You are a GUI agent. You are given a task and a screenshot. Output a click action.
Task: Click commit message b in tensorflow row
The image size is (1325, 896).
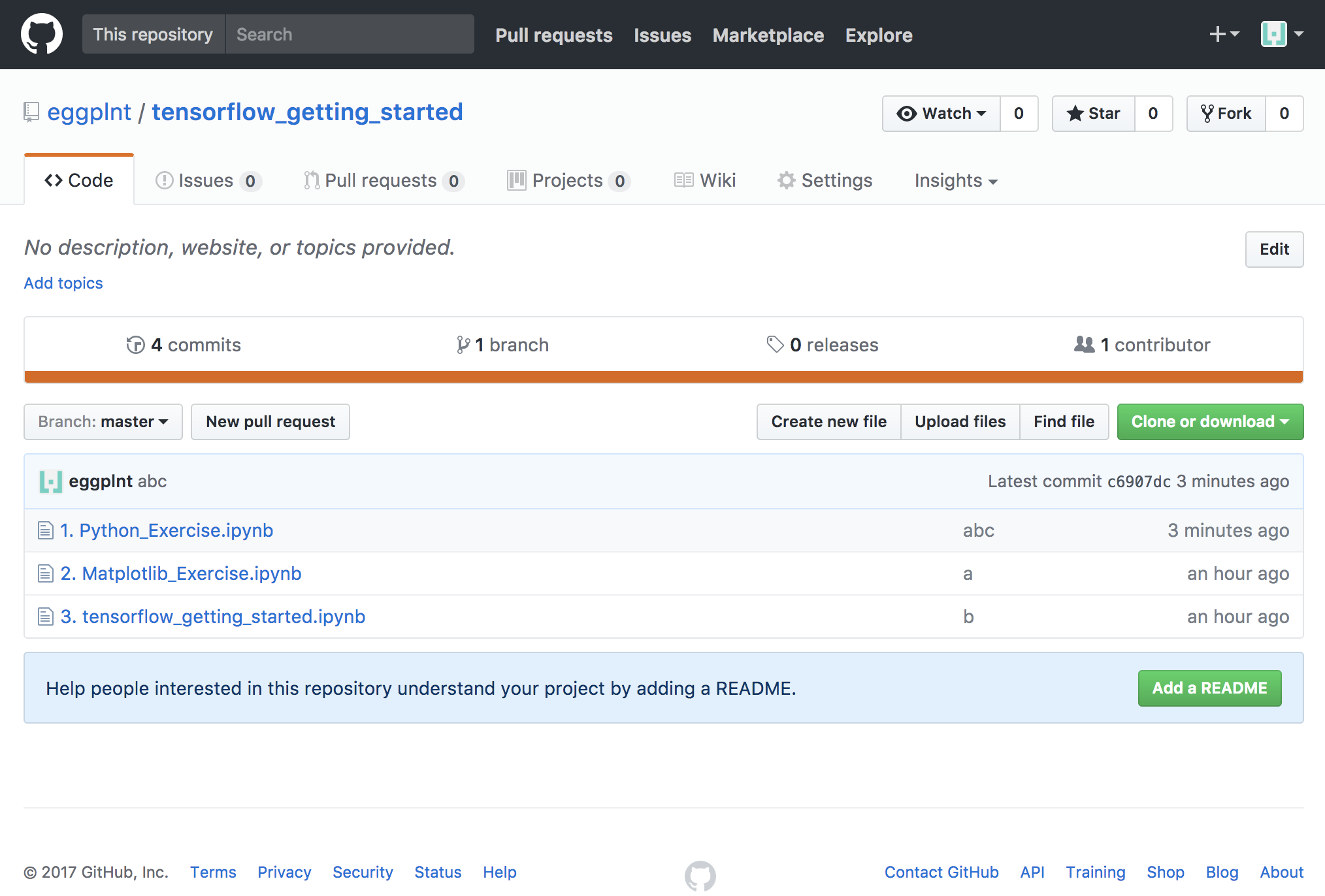pos(968,616)
